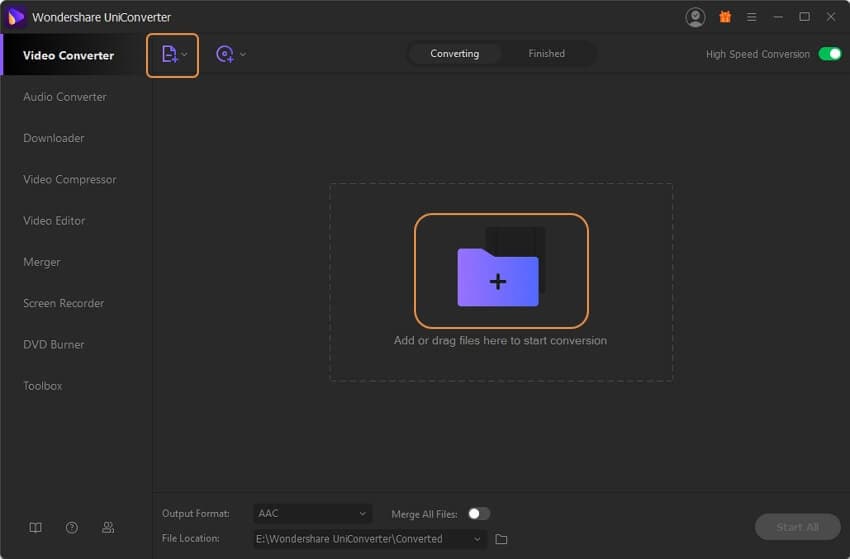Open the user guide book icon

pos(35,528)
